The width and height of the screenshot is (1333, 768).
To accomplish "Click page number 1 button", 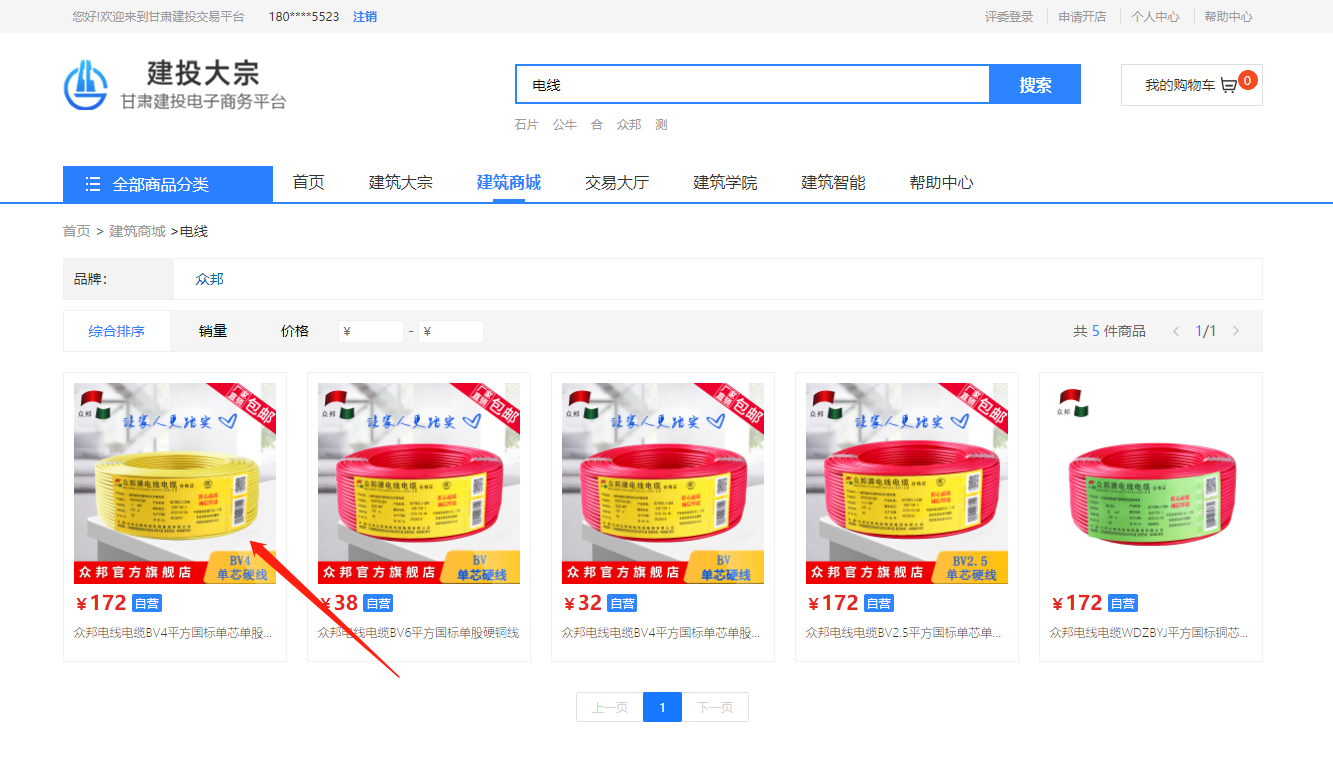I will (x=662, y=707).
